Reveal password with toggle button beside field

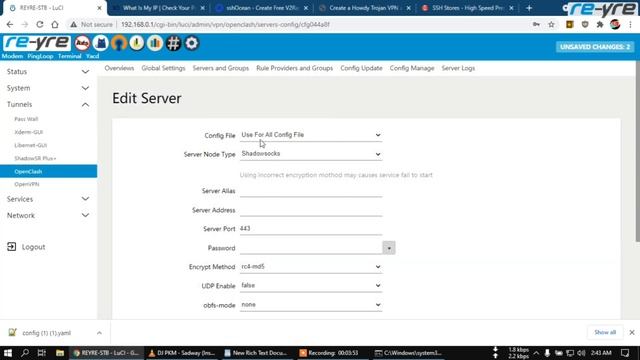(x=389, y=248)
